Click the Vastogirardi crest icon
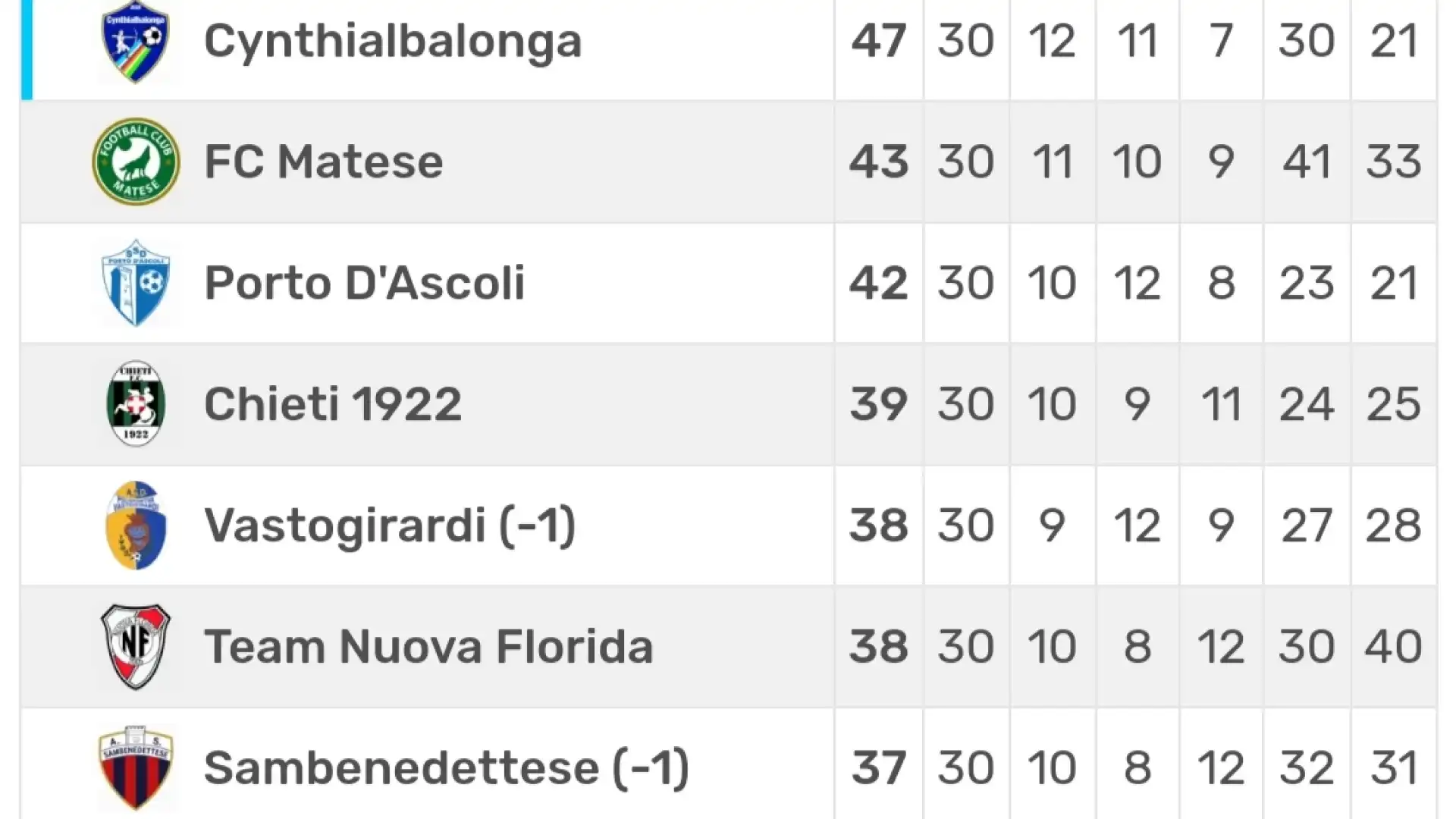 pos(136,525)
